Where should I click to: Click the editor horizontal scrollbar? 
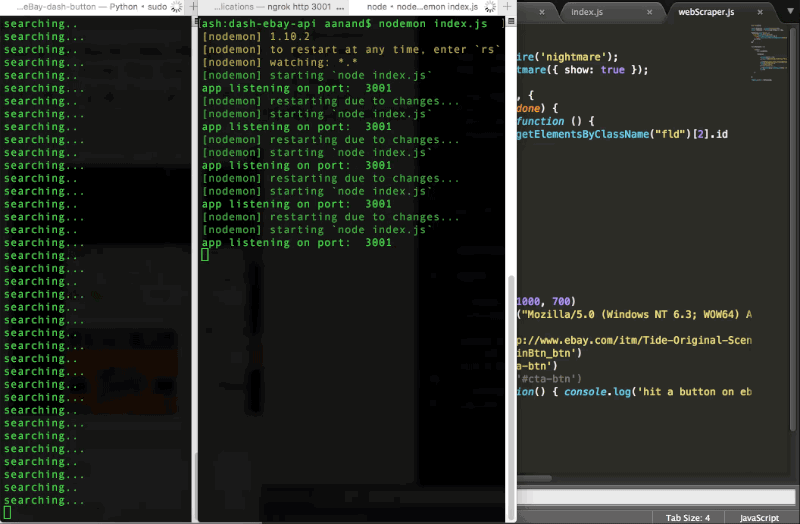(534, 479)
